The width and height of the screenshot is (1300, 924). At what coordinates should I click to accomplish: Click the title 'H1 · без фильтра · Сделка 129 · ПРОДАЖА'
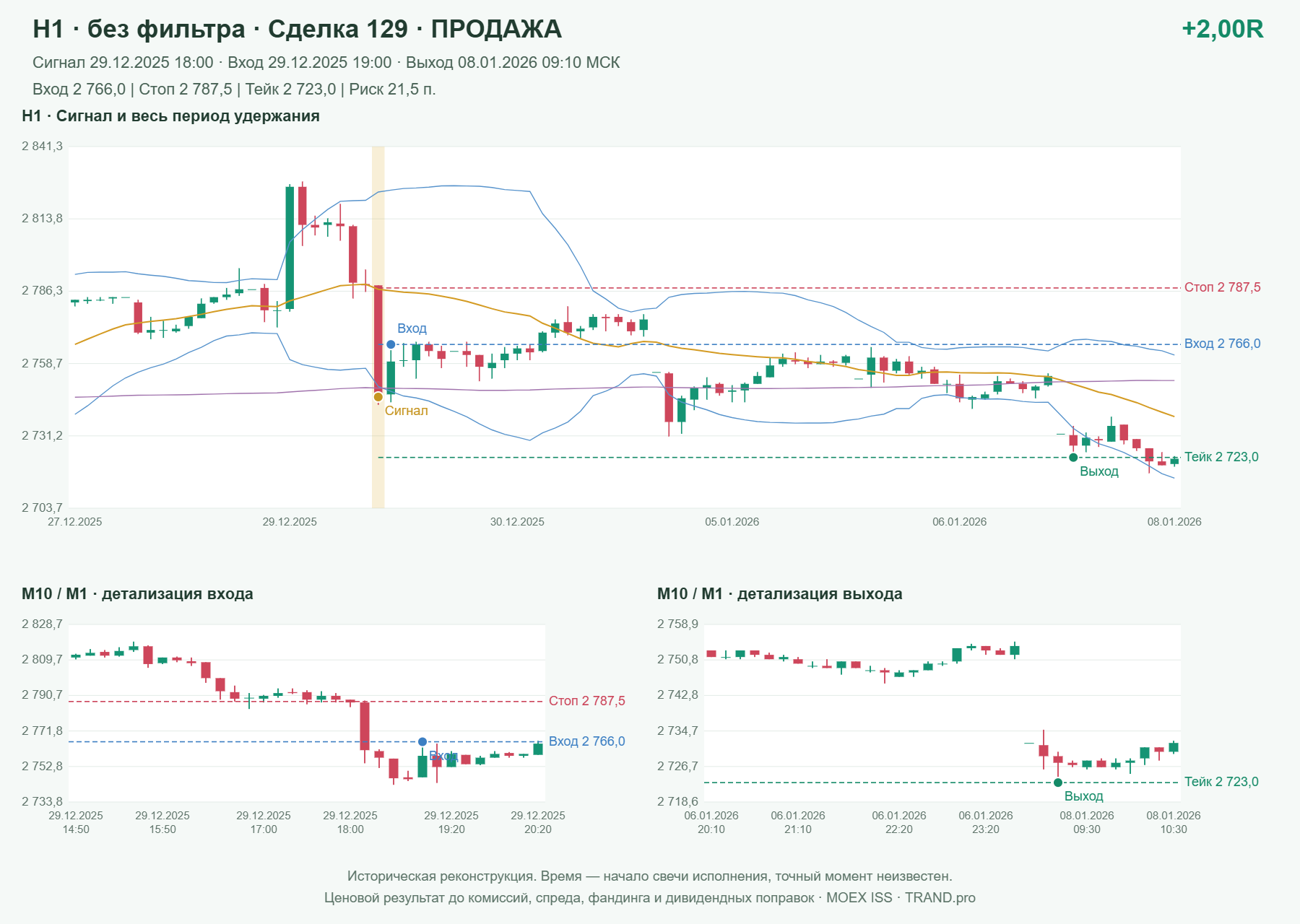pos(297,29)
